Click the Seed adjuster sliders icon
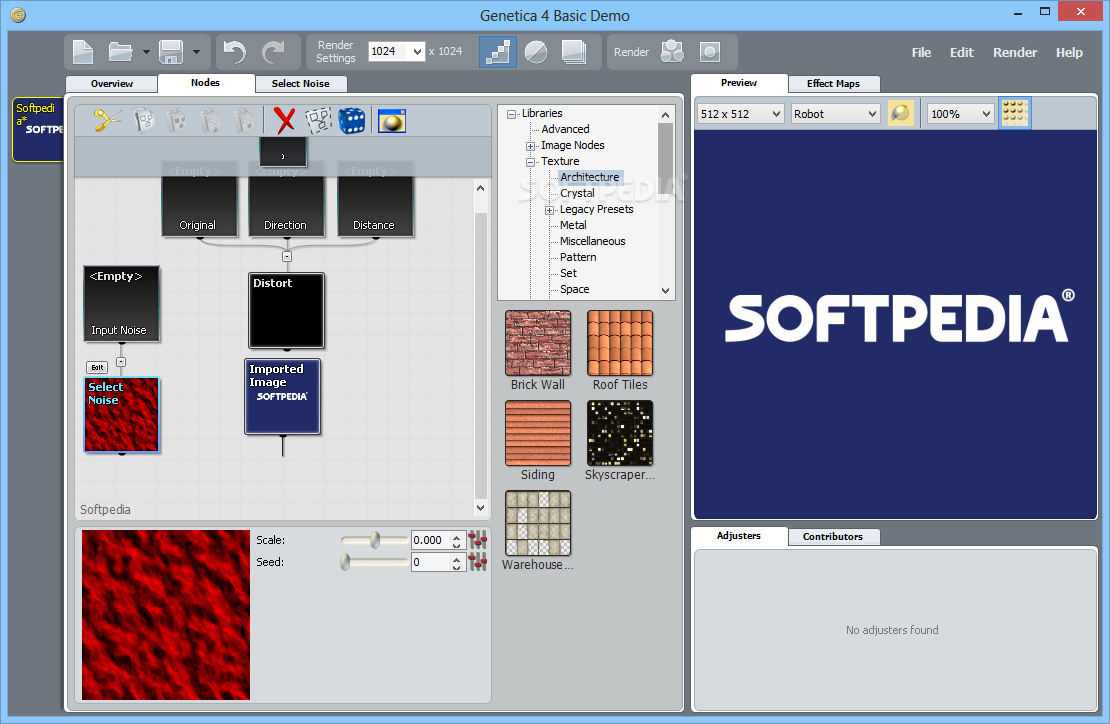The width and height of the screenshot is (1110, 724). 478,563
